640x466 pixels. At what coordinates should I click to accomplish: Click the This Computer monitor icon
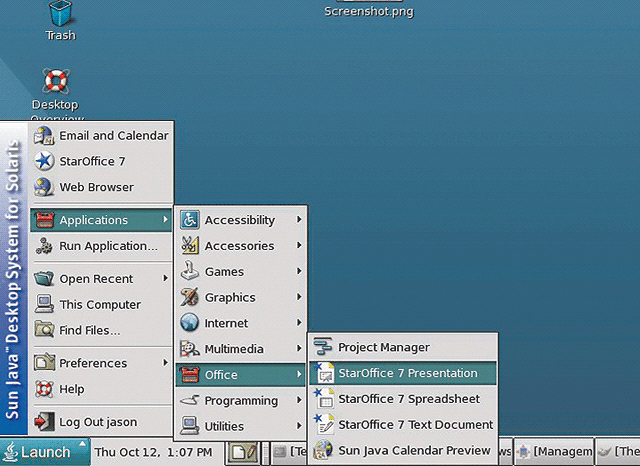(x=44, y=304)
